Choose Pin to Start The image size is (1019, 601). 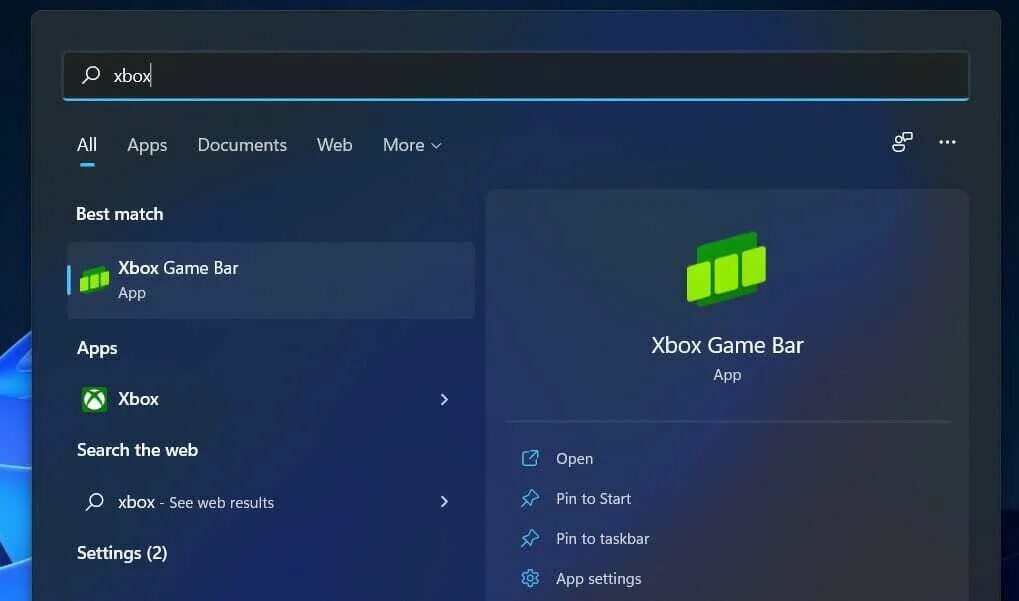593,498
